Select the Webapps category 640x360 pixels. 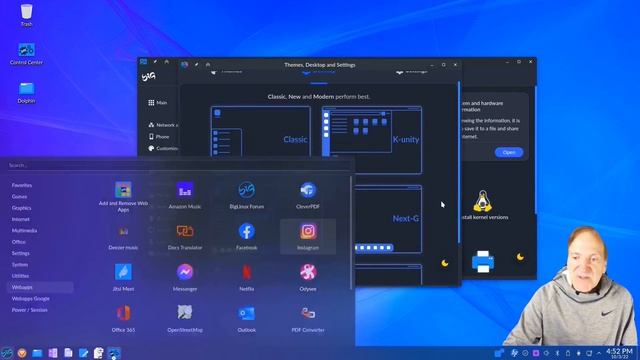click(40, 287)
